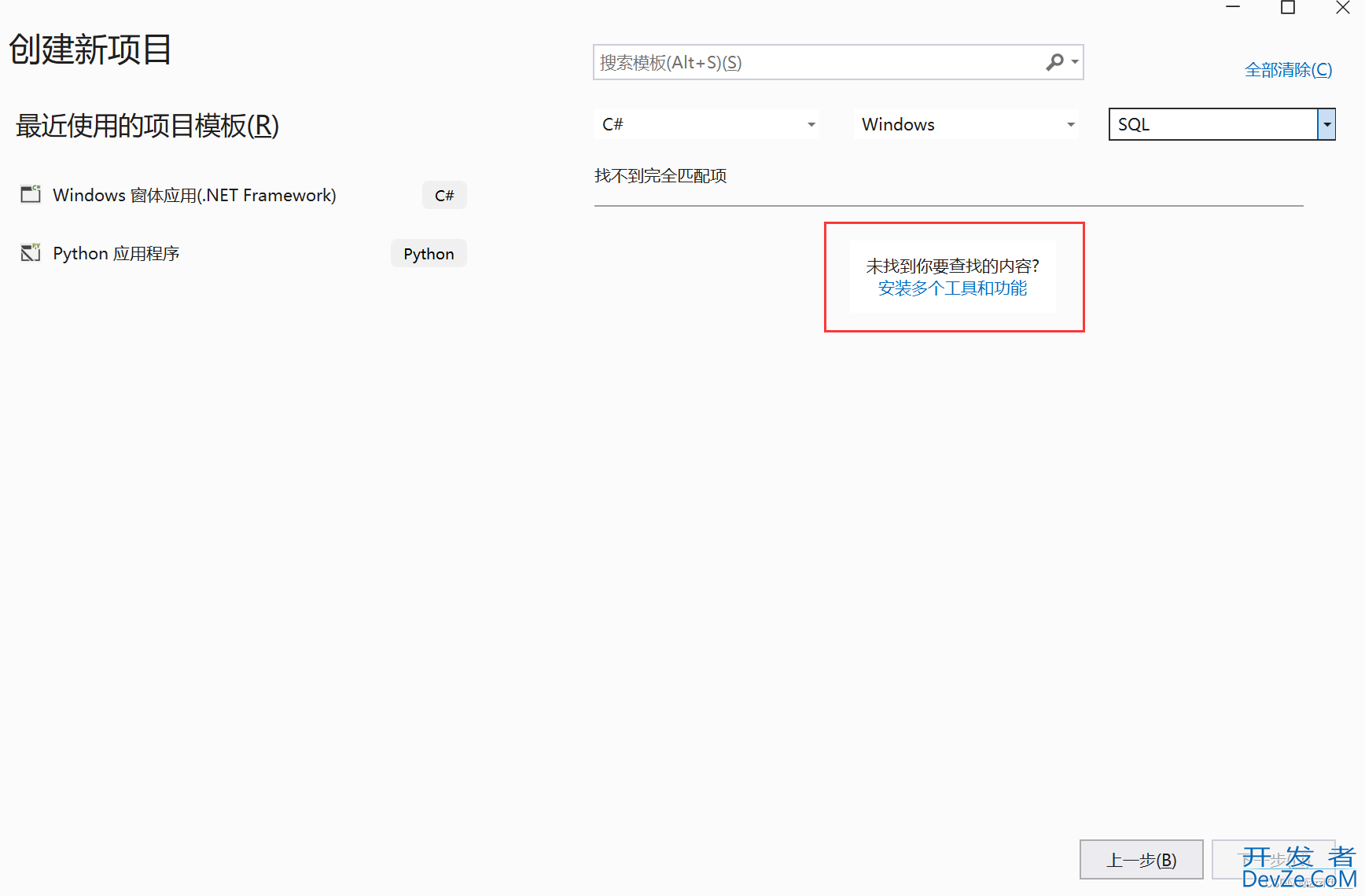Open the search history dropdown arrow
1365x896 pixels.
[x=1075, y=62]
